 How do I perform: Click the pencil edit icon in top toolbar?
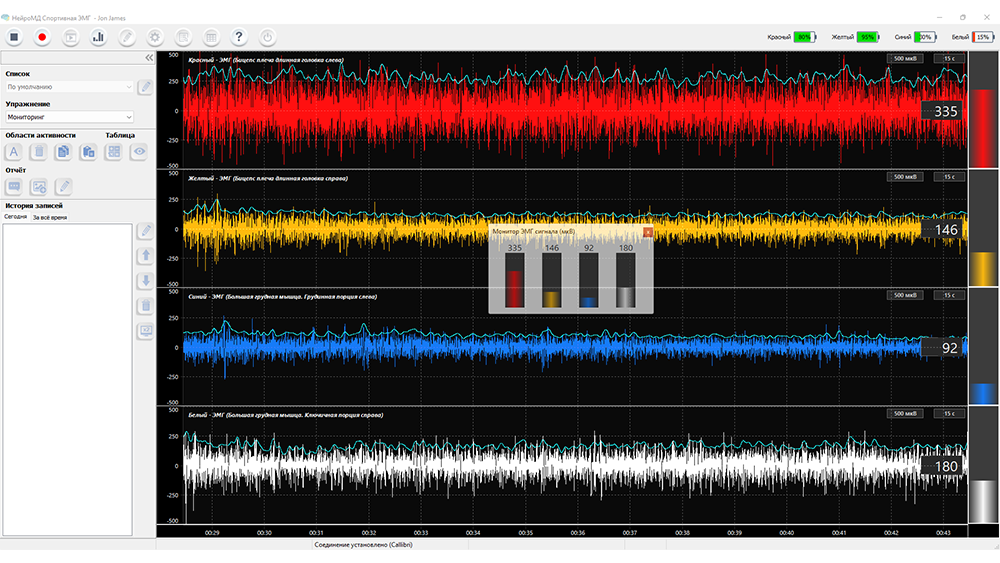click(127, 37)
